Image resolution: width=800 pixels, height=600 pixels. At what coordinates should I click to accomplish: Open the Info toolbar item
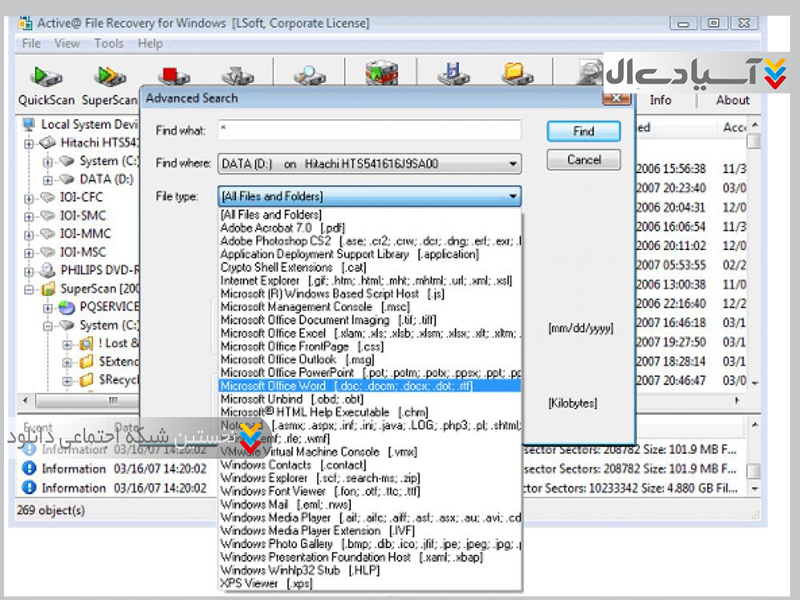click(x=660, y=99)
